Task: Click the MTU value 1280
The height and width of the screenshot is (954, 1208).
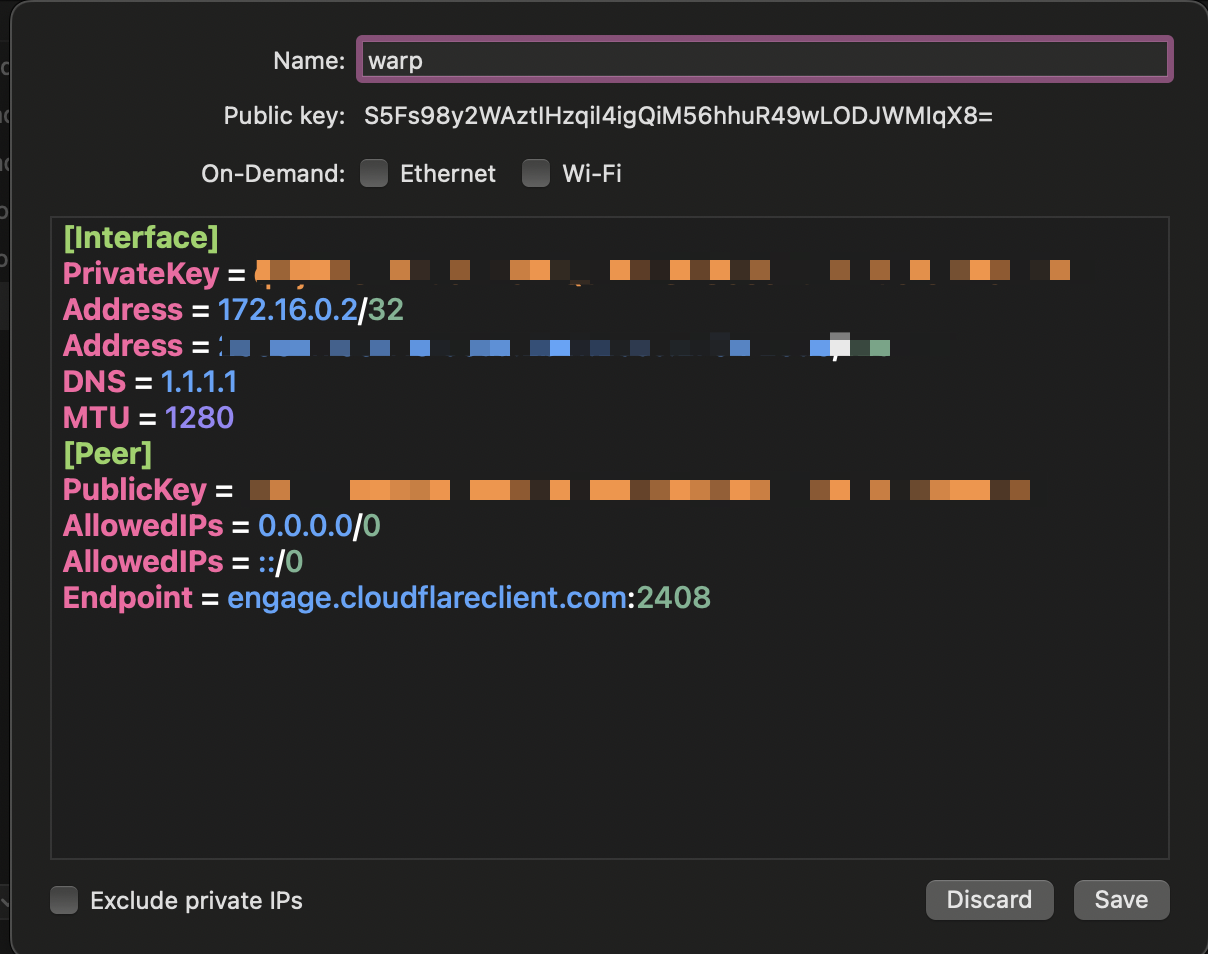Action: point(200,418)
